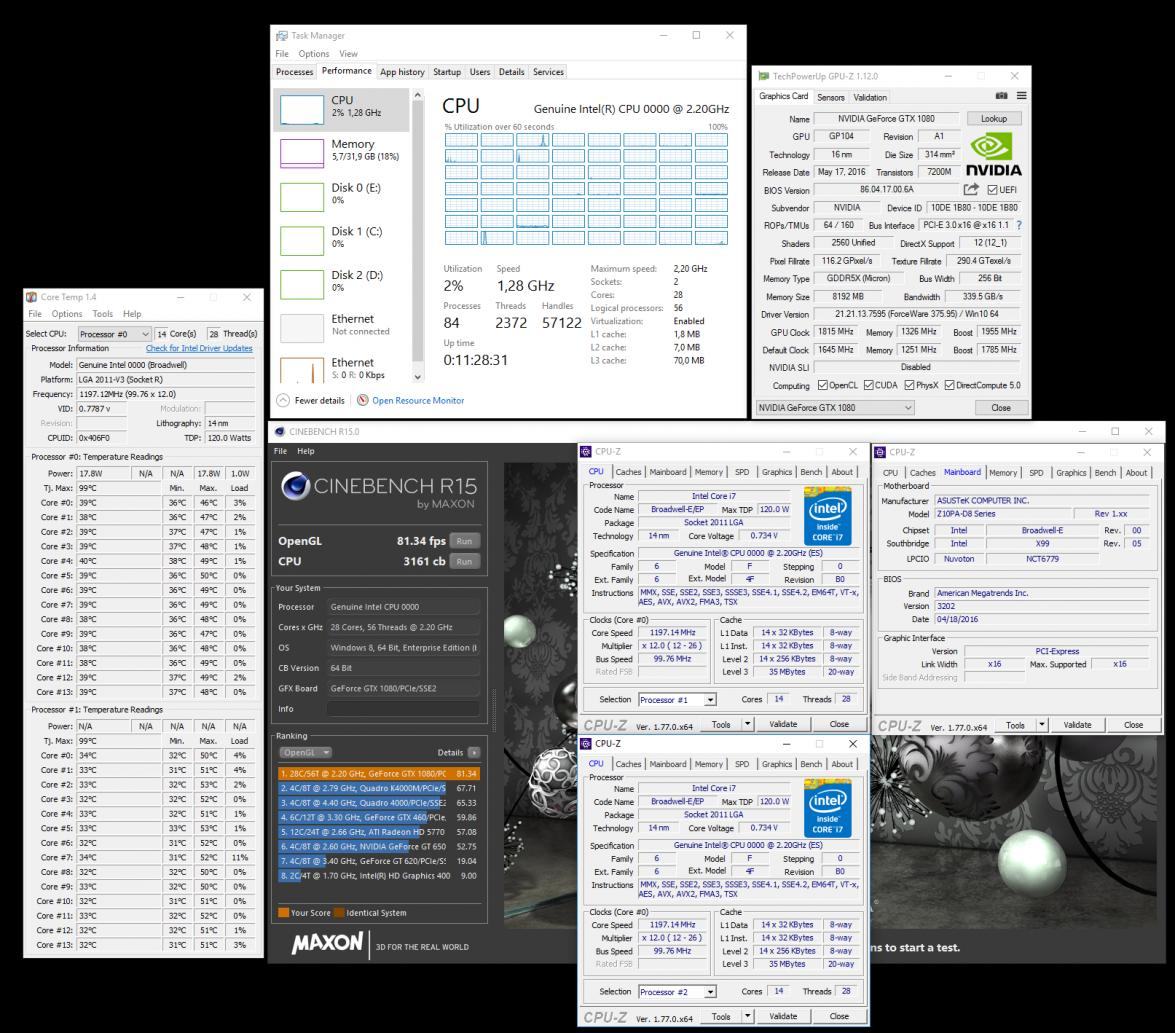Run the CPU benchmark in Cinebench
Screen dimensions: 1175x1033
click(x=465, y=561)
